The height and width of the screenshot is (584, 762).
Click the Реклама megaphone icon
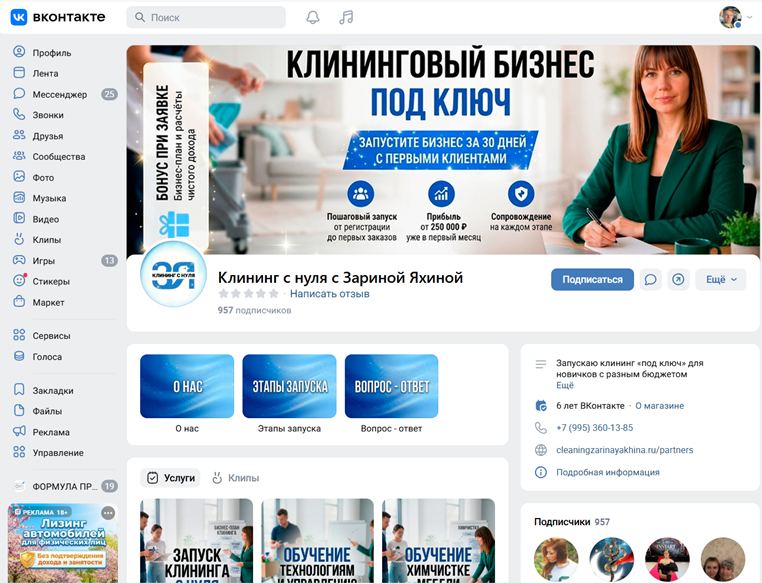pyautogui.click(x=19, y=431)
